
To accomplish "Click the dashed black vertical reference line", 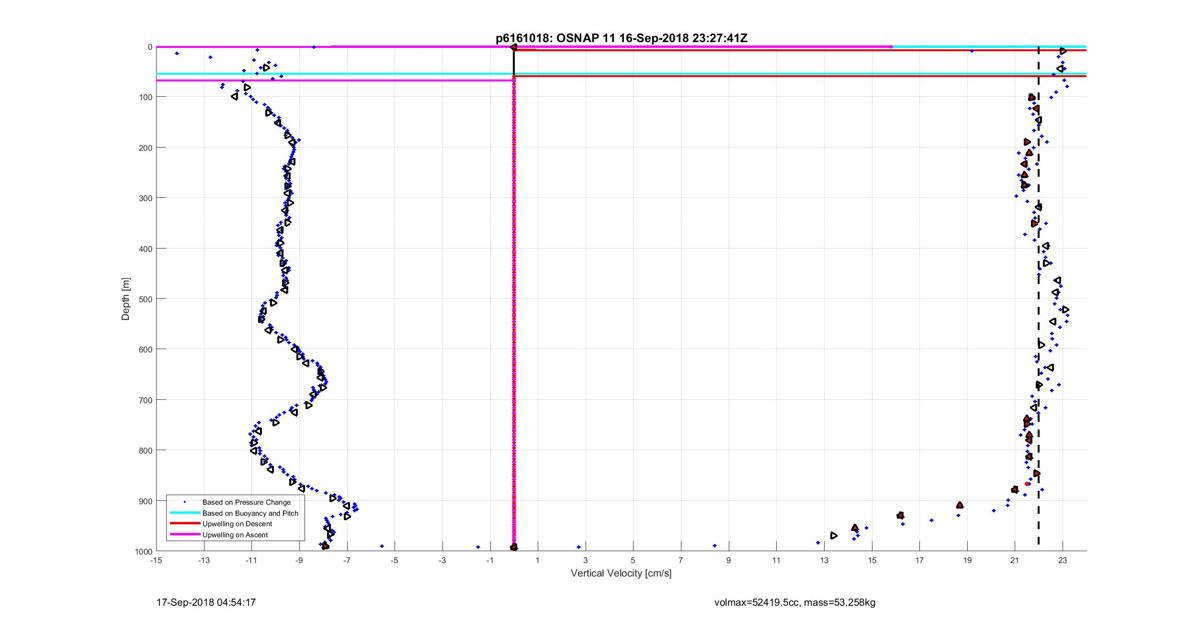I will (x=1039, y=298).
